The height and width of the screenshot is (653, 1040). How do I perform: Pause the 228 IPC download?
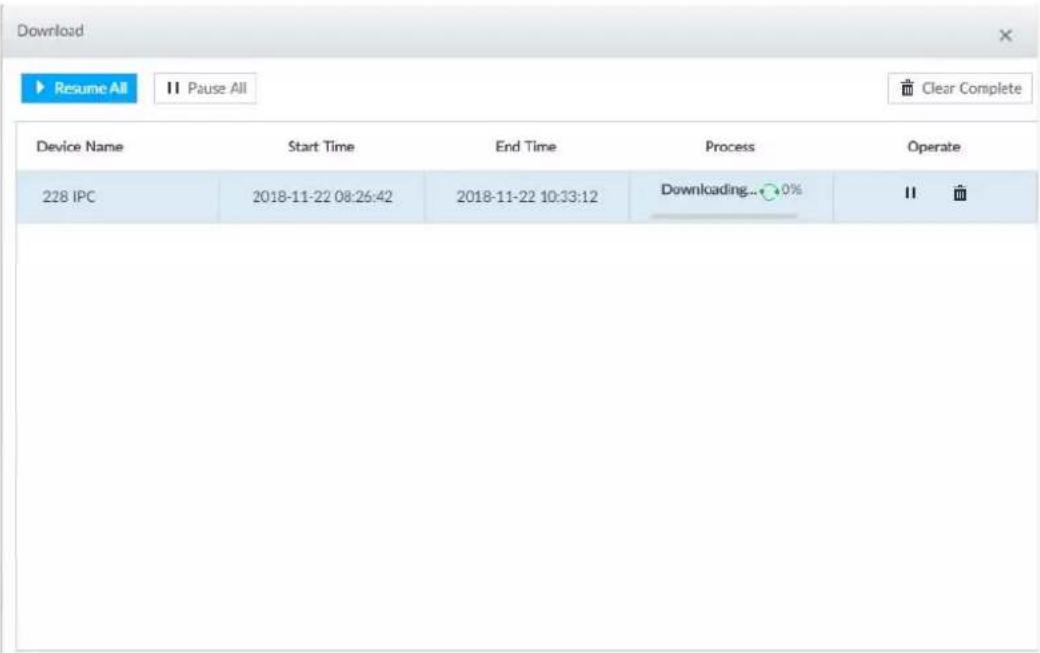pos(910,193)
